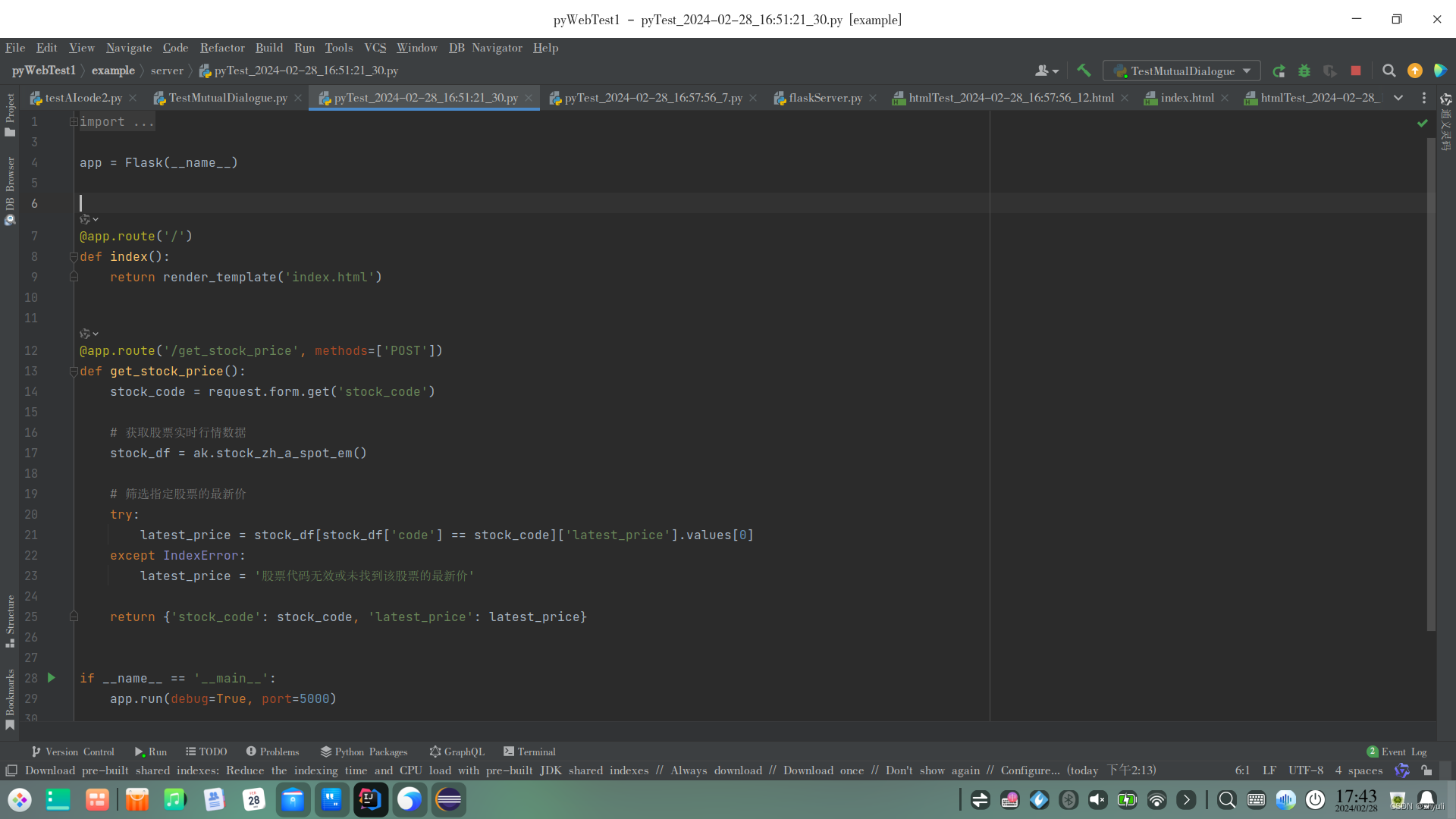This screenshot has width=1456, height=819.
Task: Expand the hidden editor tabs chevron
Action: [1398, 98]
